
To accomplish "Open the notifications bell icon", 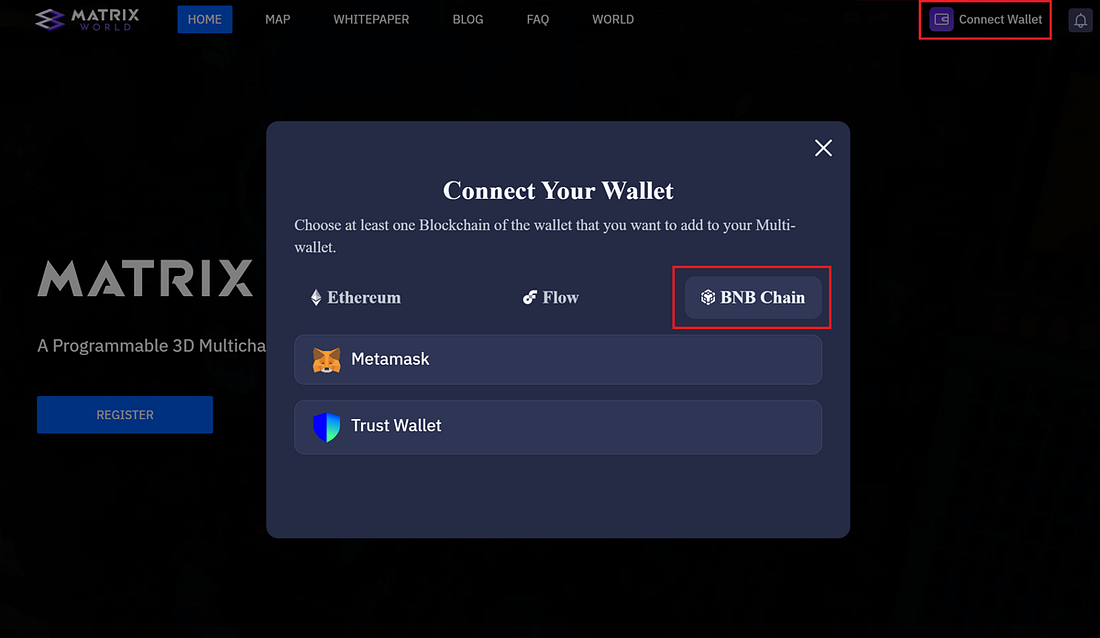I will (1080, 20).
